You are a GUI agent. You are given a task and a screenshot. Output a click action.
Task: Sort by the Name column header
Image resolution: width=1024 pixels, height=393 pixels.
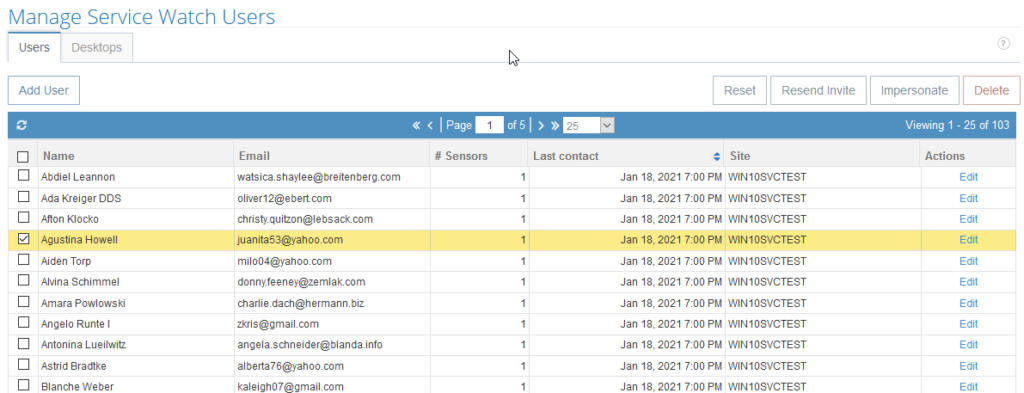tap(136, 156)
